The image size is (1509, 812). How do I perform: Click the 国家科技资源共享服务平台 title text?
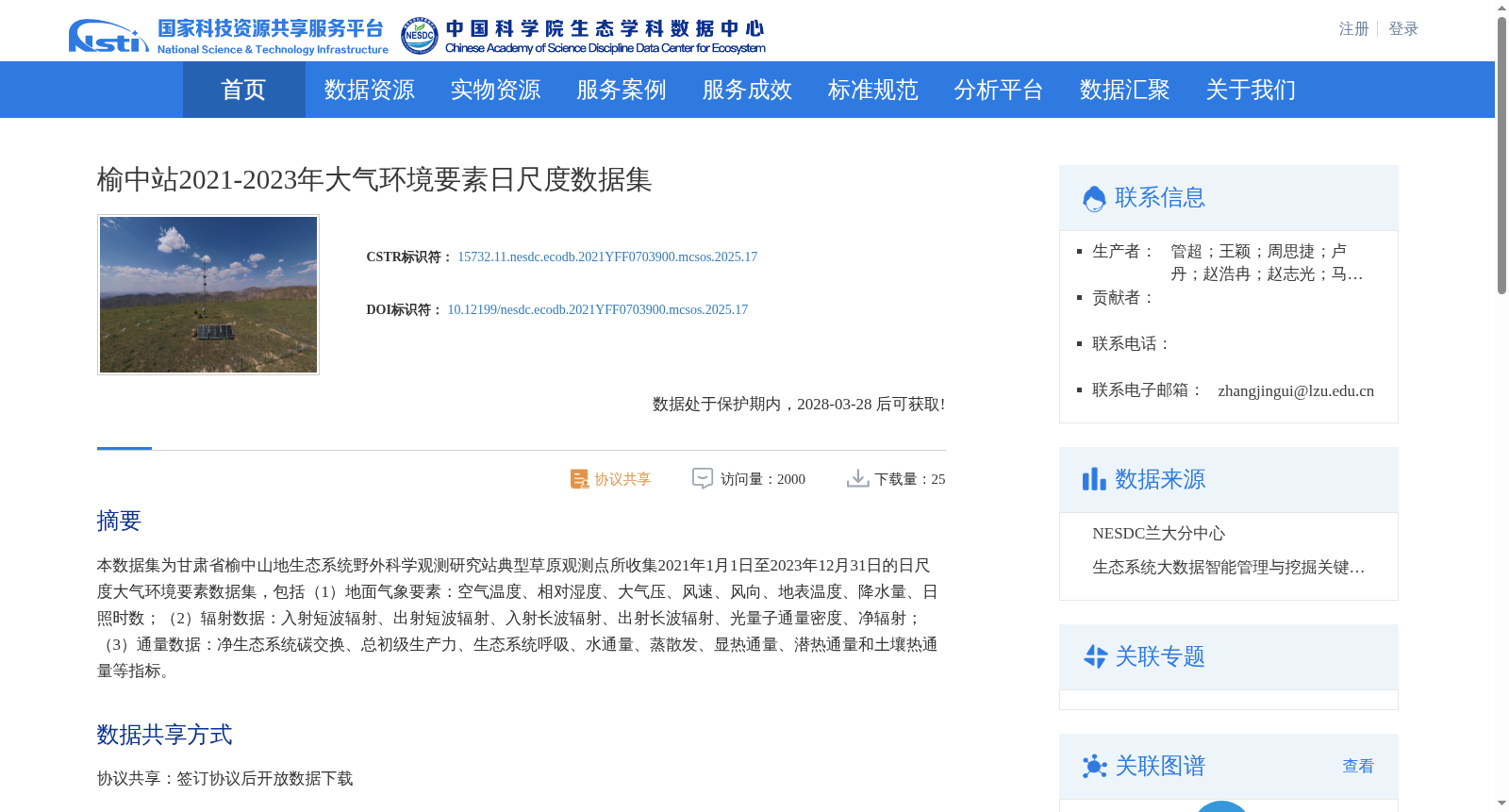(x=271, y=28)
